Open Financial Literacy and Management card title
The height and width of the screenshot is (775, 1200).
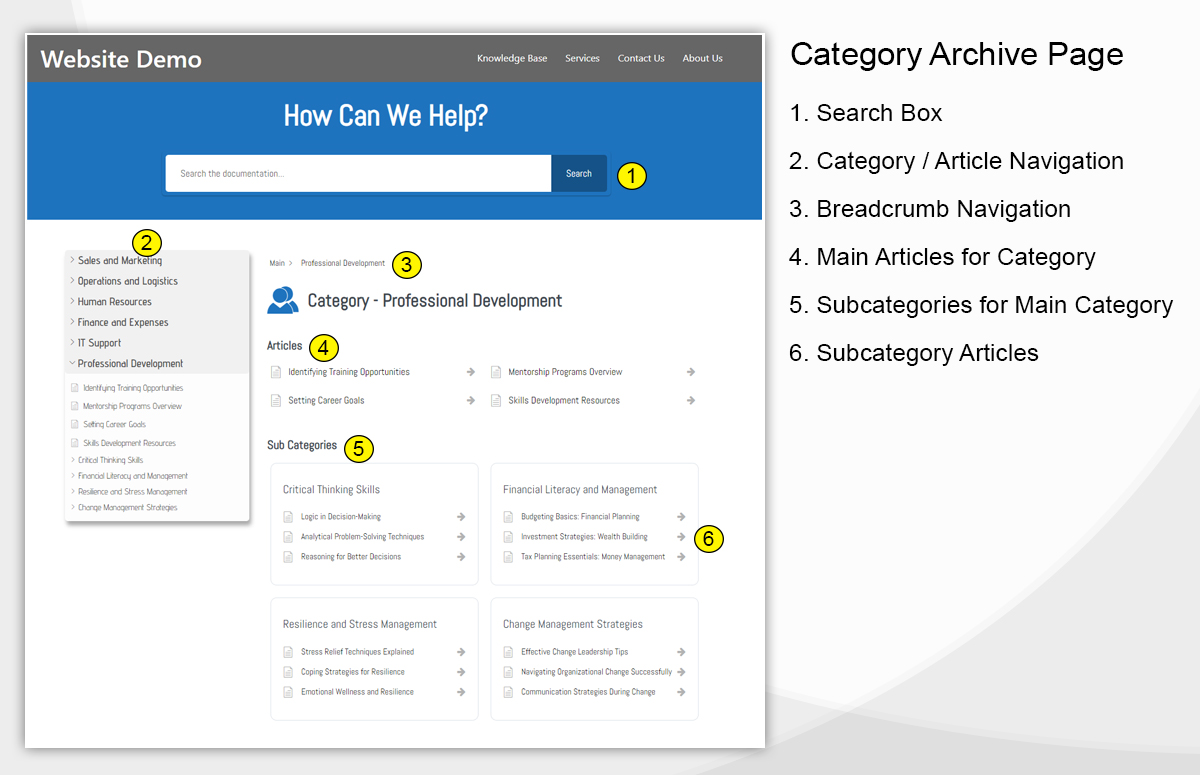coord(580,490)
